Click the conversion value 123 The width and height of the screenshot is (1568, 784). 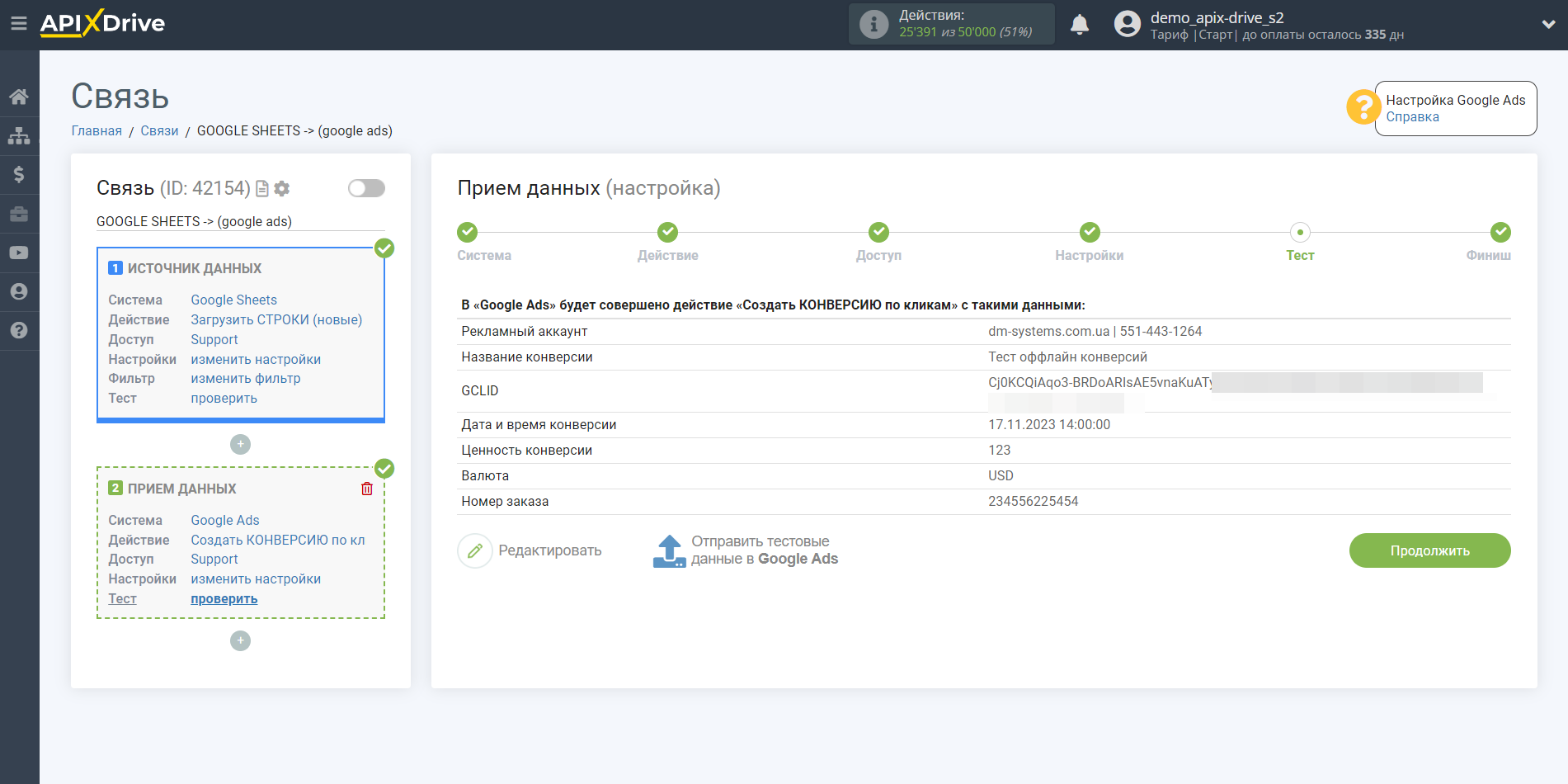tap(999, 450)
